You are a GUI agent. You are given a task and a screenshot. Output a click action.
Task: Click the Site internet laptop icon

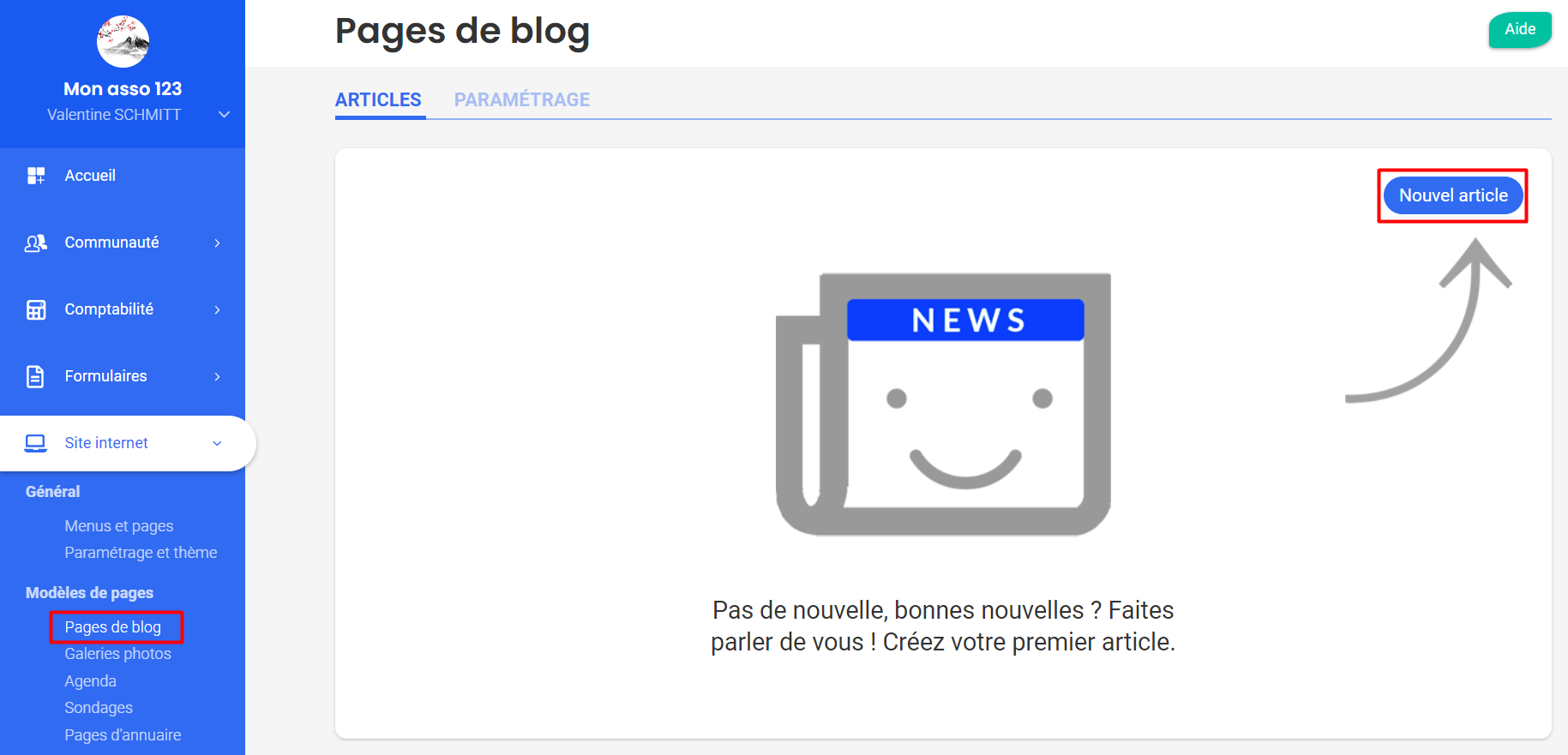(35, 443)
